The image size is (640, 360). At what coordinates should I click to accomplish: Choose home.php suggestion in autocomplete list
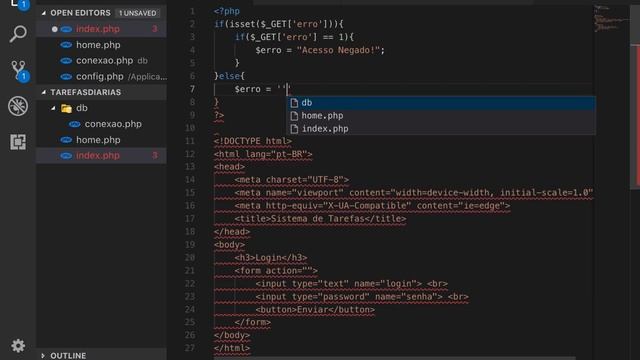tap(441, 116)
